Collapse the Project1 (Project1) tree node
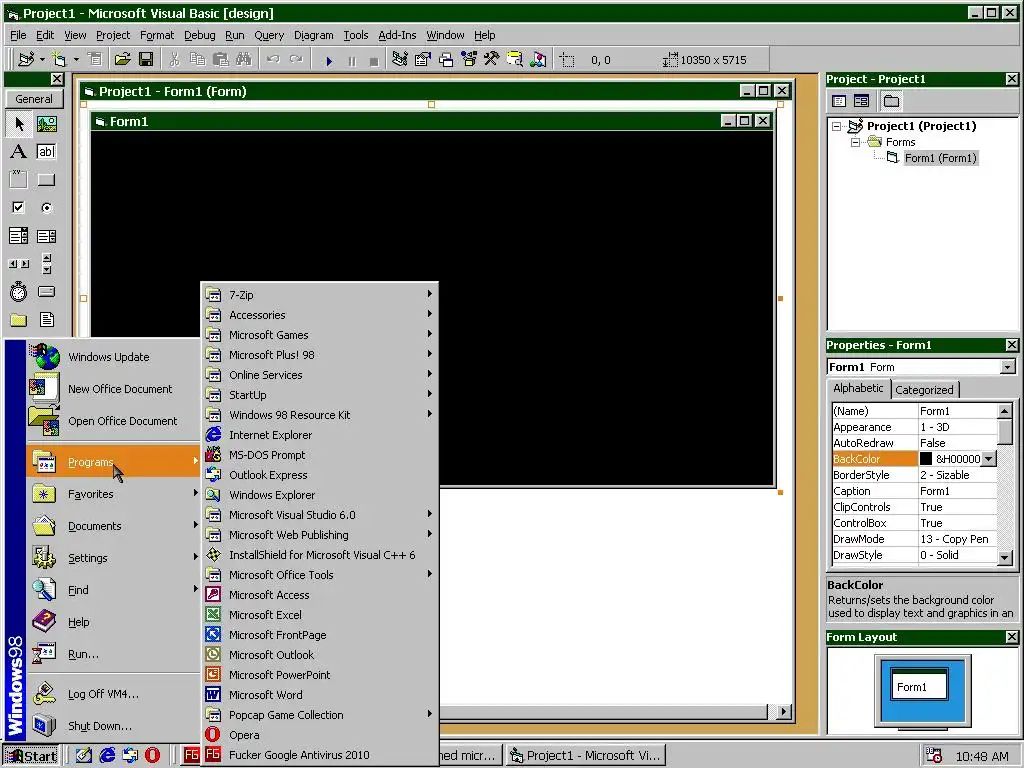This screenshot has width=1024, height=768. 837,127
